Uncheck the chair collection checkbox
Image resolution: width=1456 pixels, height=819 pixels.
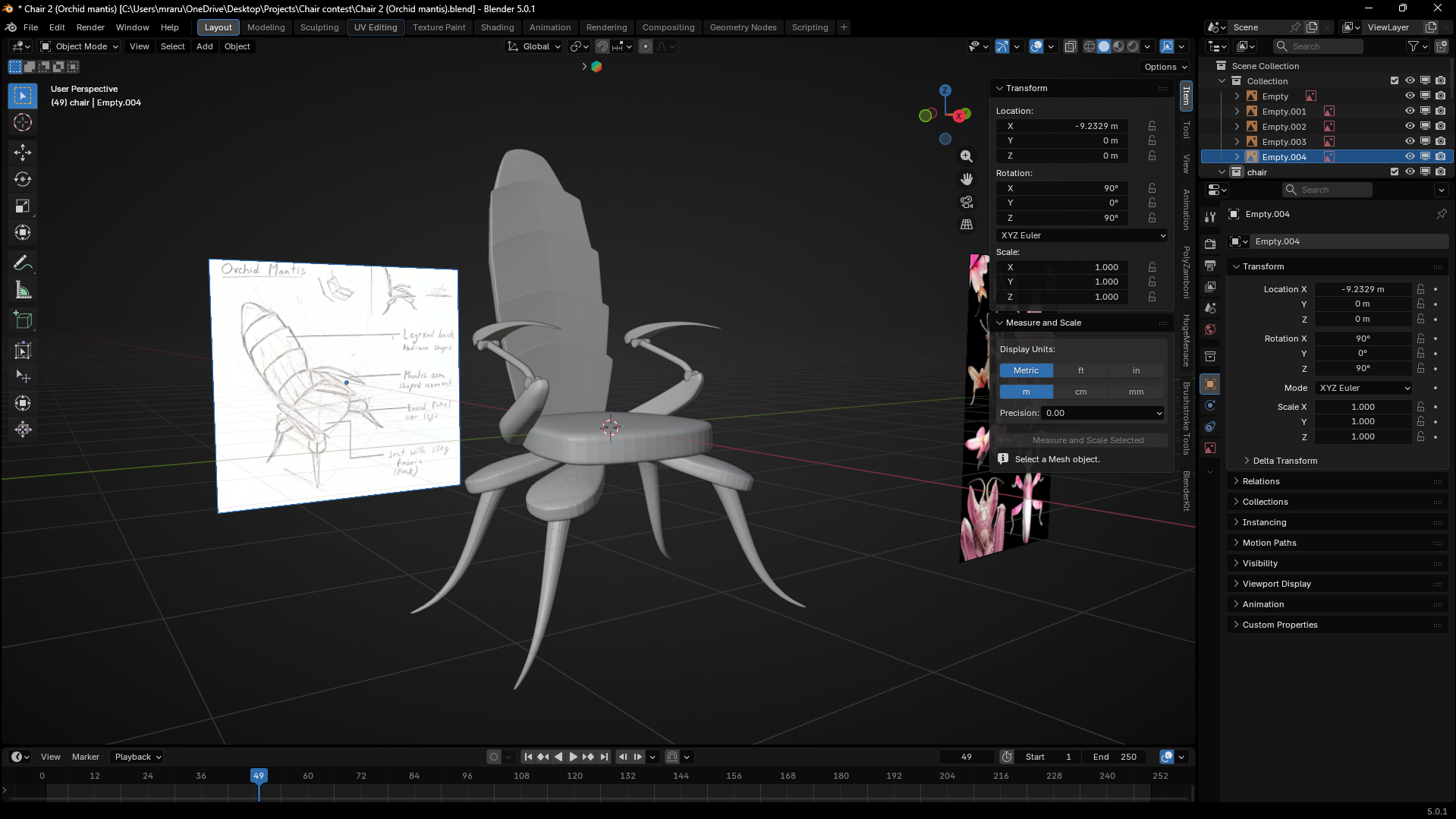(x=1394, y=172)
